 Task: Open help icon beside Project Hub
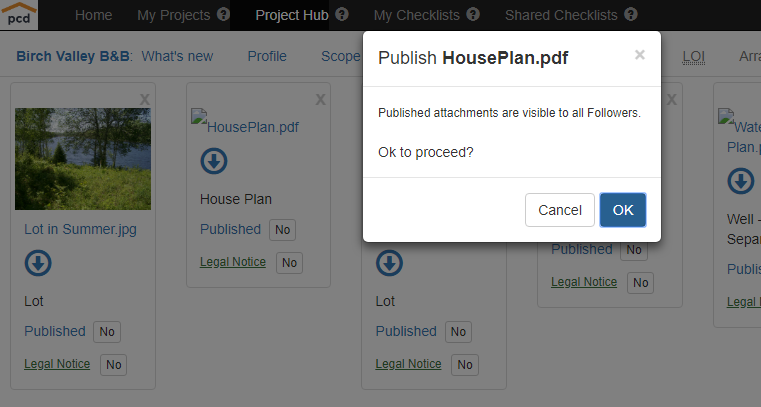(x=342, y=15)
